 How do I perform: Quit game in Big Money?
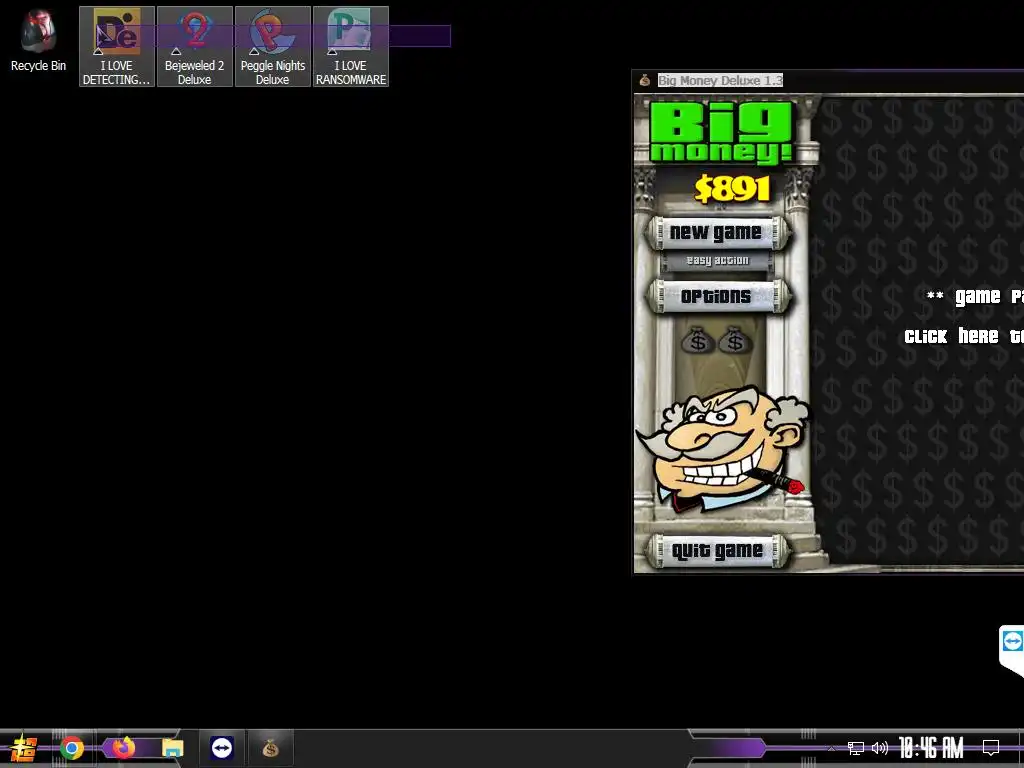pos(718,551)
